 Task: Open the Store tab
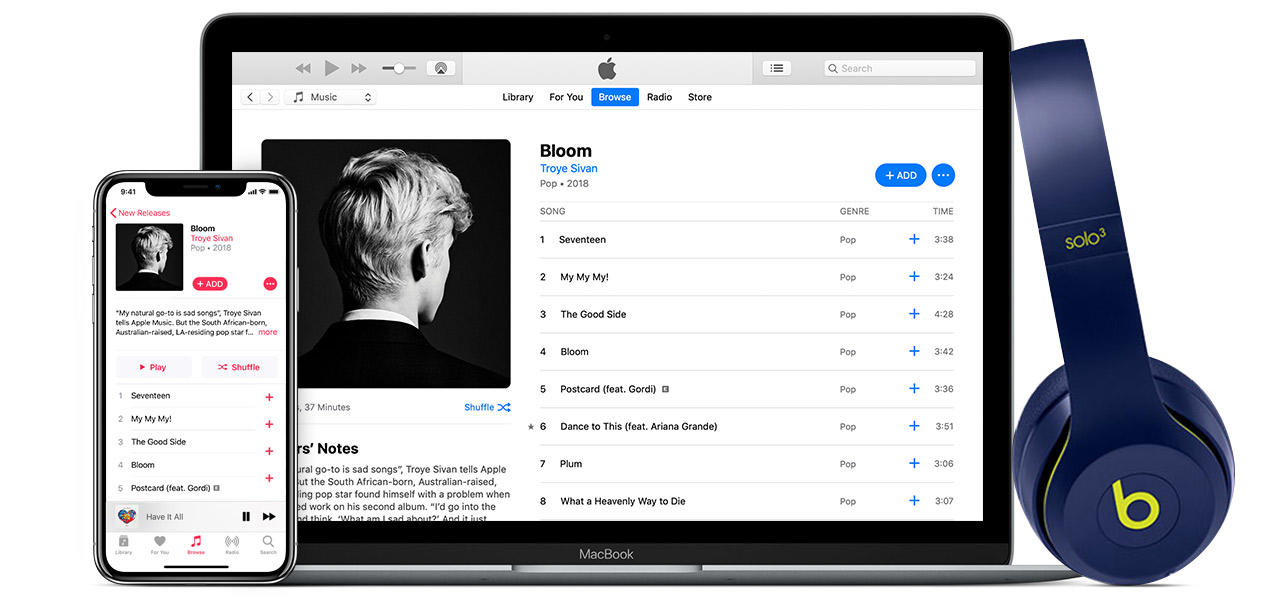click(700, 97)
